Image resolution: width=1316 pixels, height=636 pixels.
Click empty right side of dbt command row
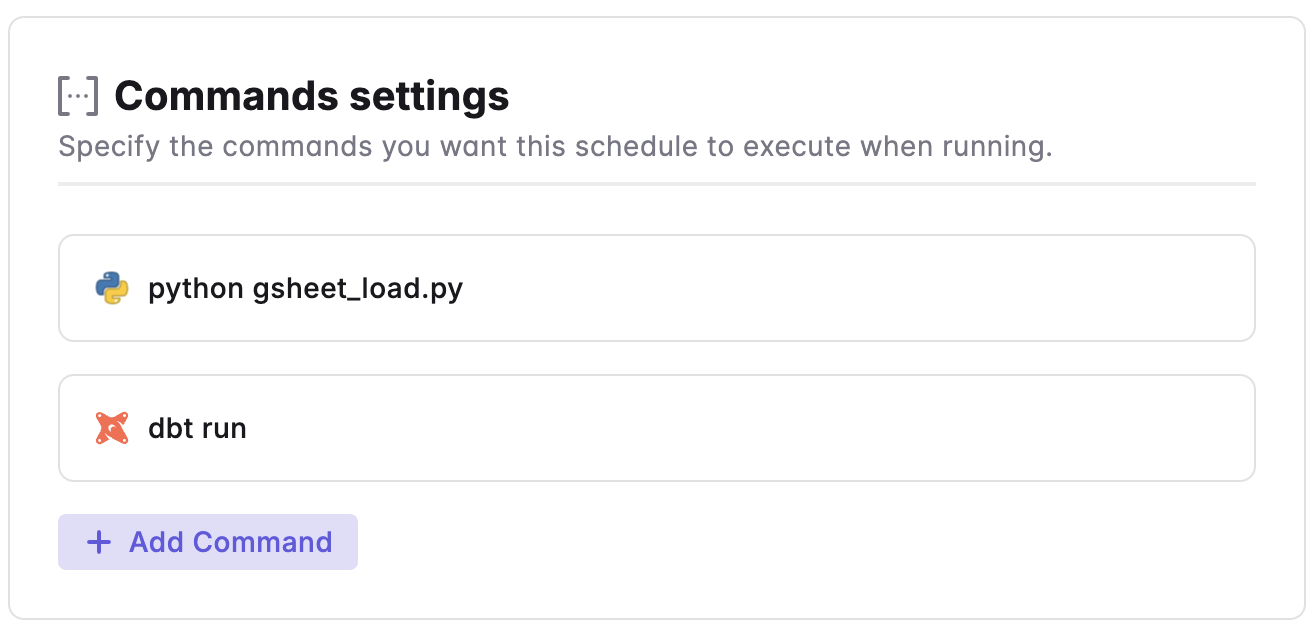click(900, 428)
